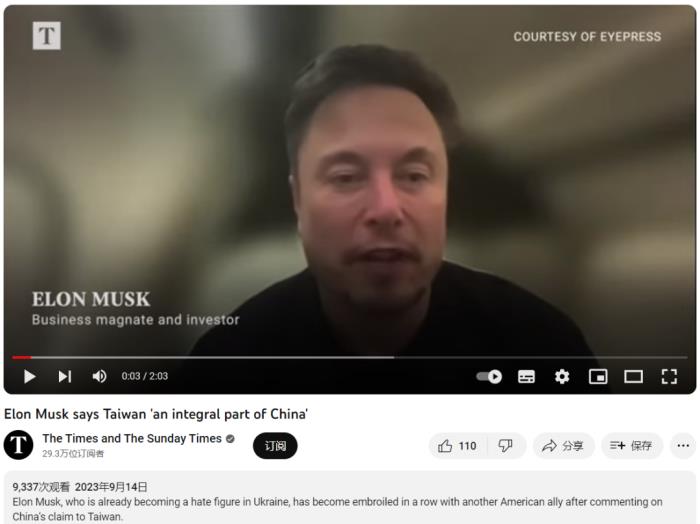Click the Times channel avatar logo
The width and height of the screenshot is (700, 524).
[18, 445]
